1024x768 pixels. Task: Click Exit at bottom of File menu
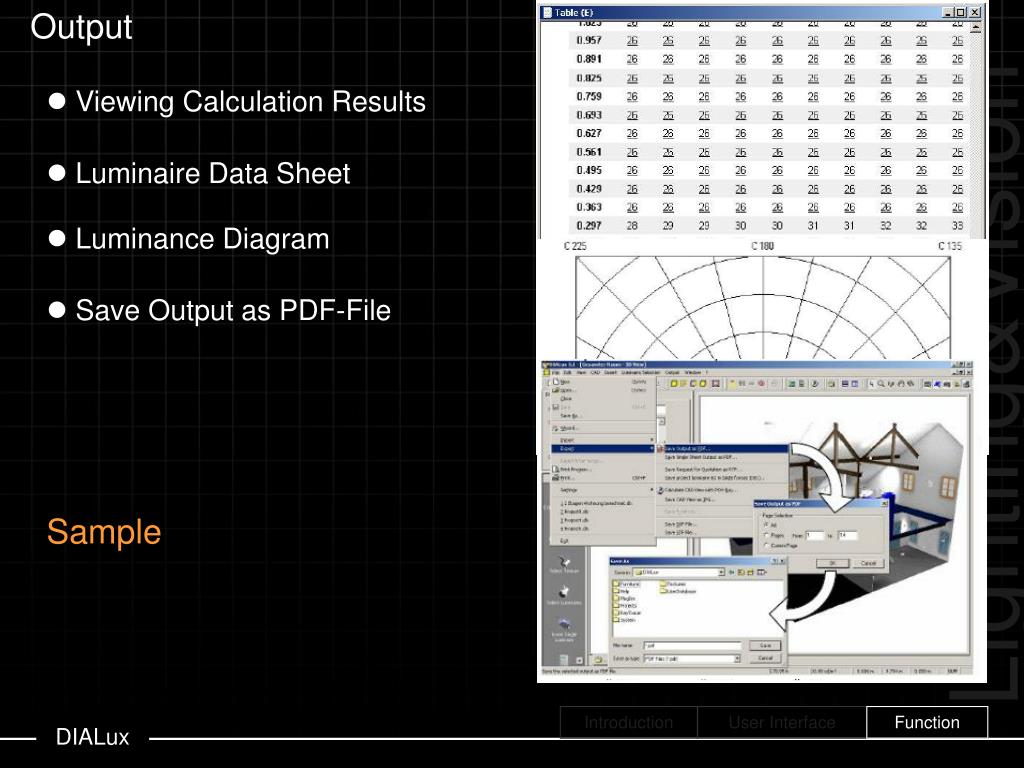564,541
